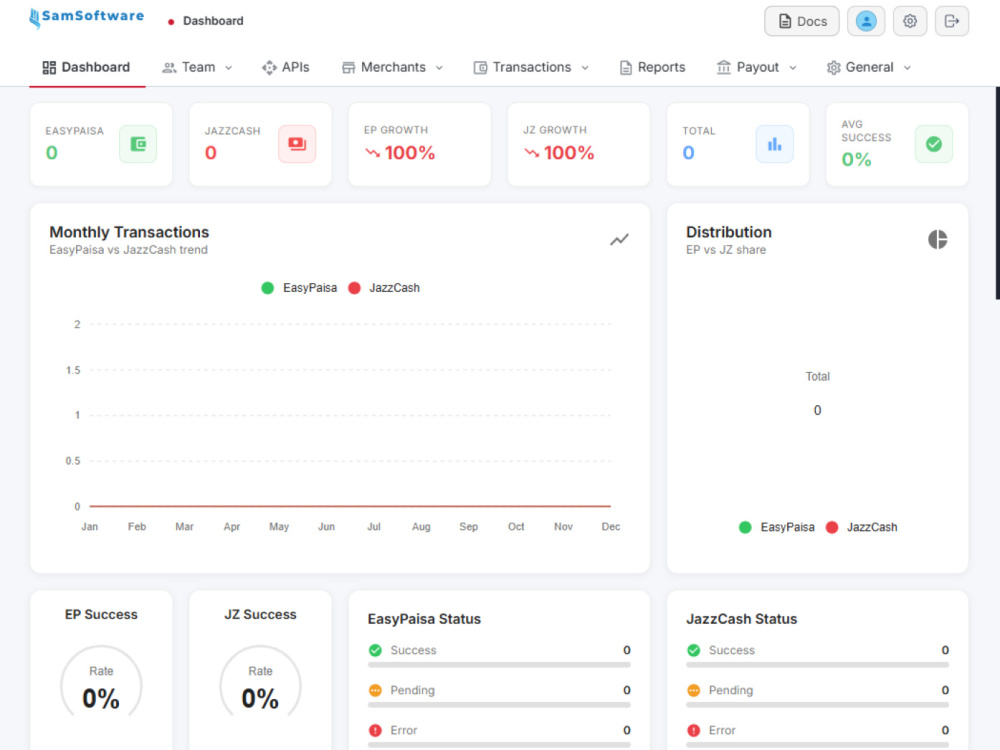Image resolution: width=1000 pixels, height=750 pixels.
Task: Go to the APIs tab
Action: 286,67
